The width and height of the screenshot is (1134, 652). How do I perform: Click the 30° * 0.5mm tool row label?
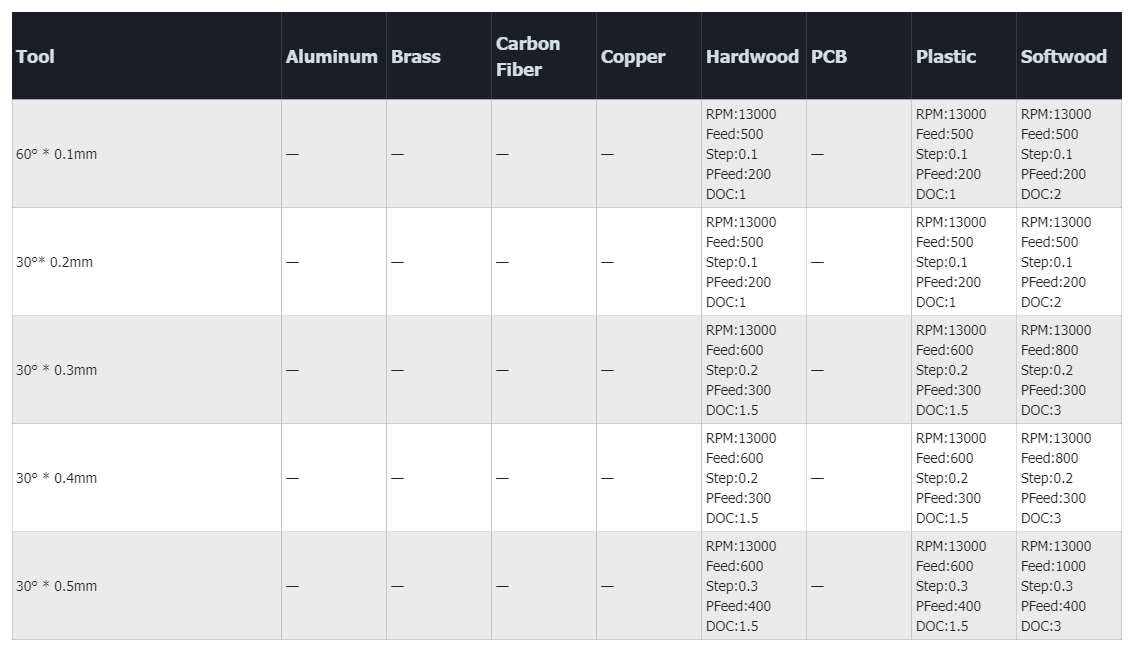[57, 587]
